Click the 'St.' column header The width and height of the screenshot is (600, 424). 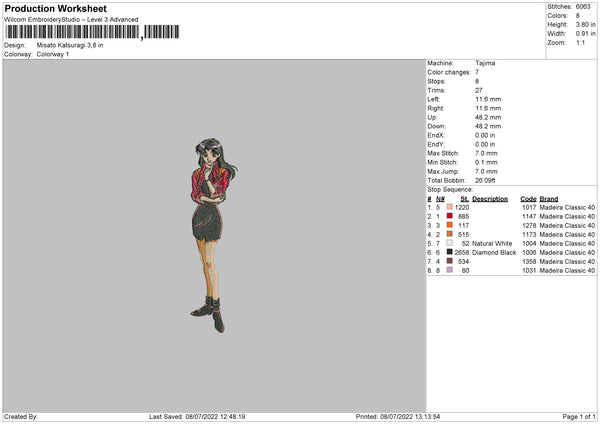(x=465, y=199)
